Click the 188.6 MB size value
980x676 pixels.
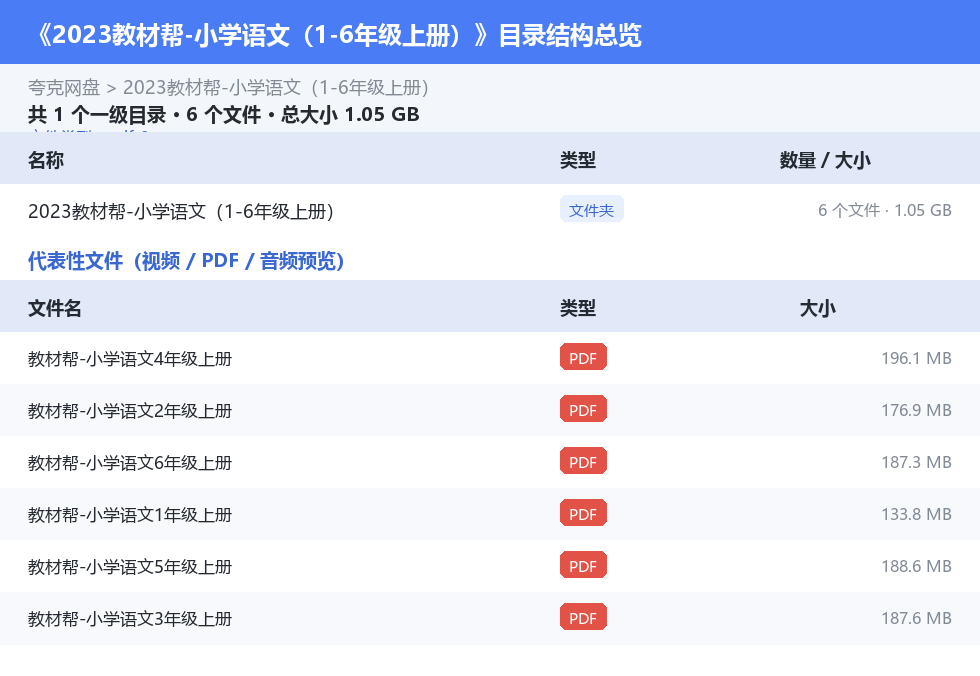(916, 565)
